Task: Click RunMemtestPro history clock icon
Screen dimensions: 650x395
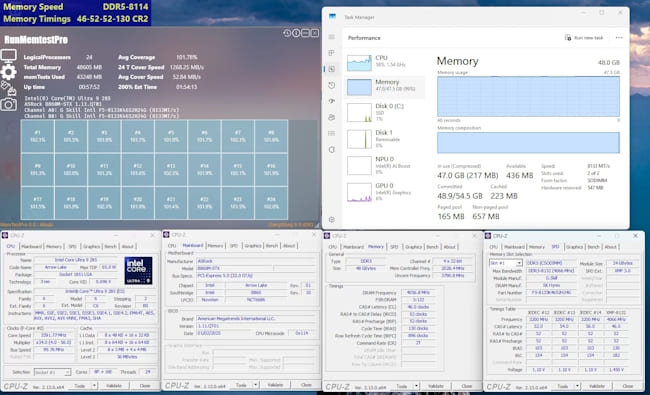Action: tap(287, 33)
